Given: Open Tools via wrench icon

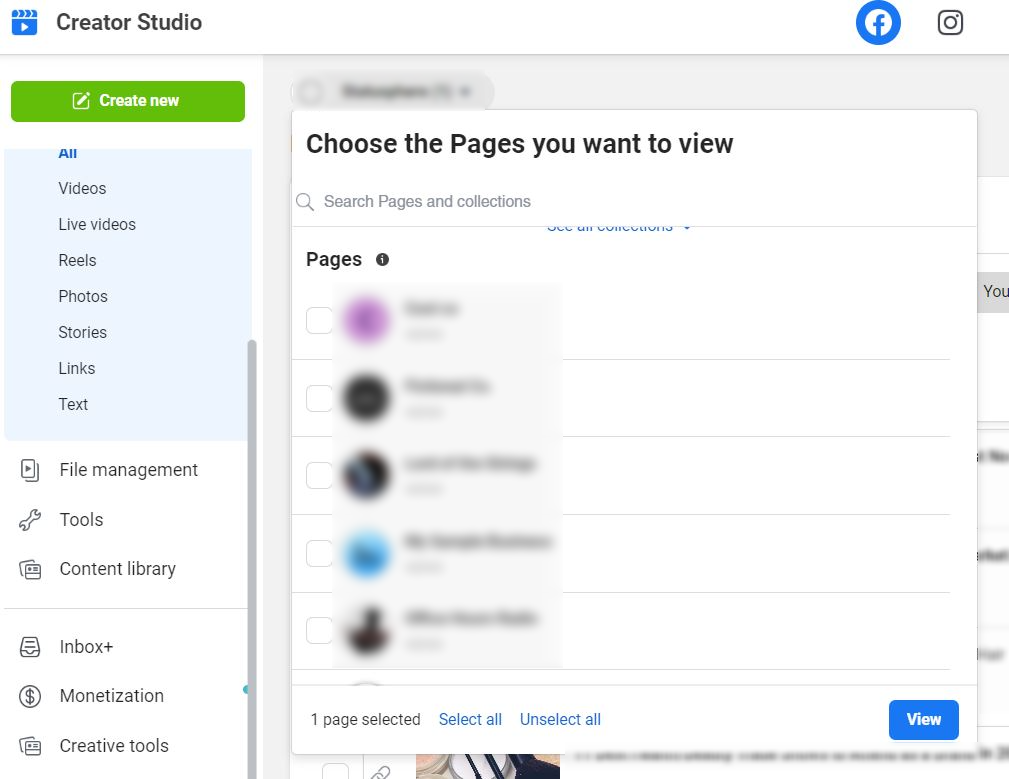Looking at the screenshot, I should (x=30, y=520).
